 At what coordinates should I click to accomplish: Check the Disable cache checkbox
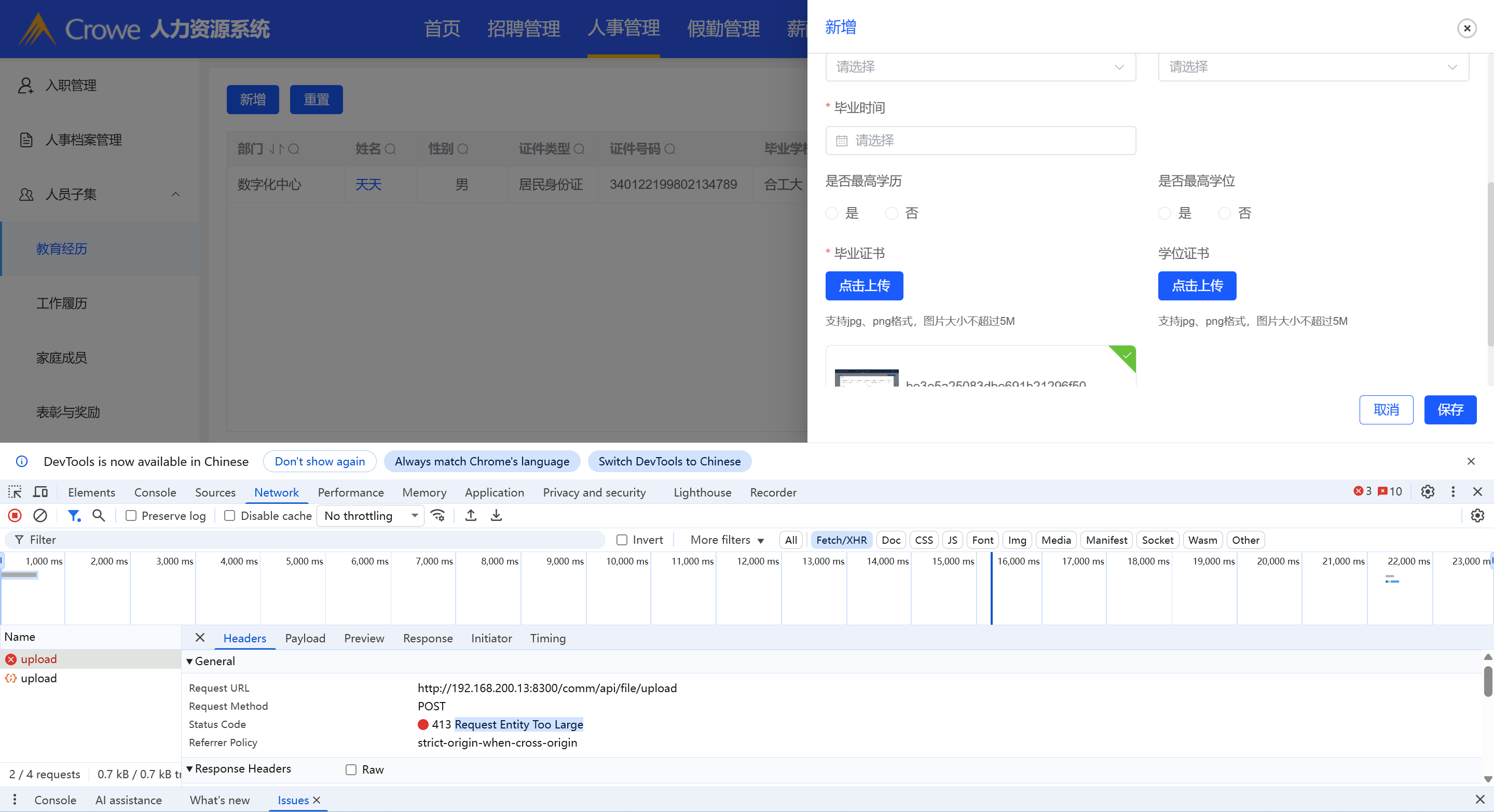tap(230, 516)
